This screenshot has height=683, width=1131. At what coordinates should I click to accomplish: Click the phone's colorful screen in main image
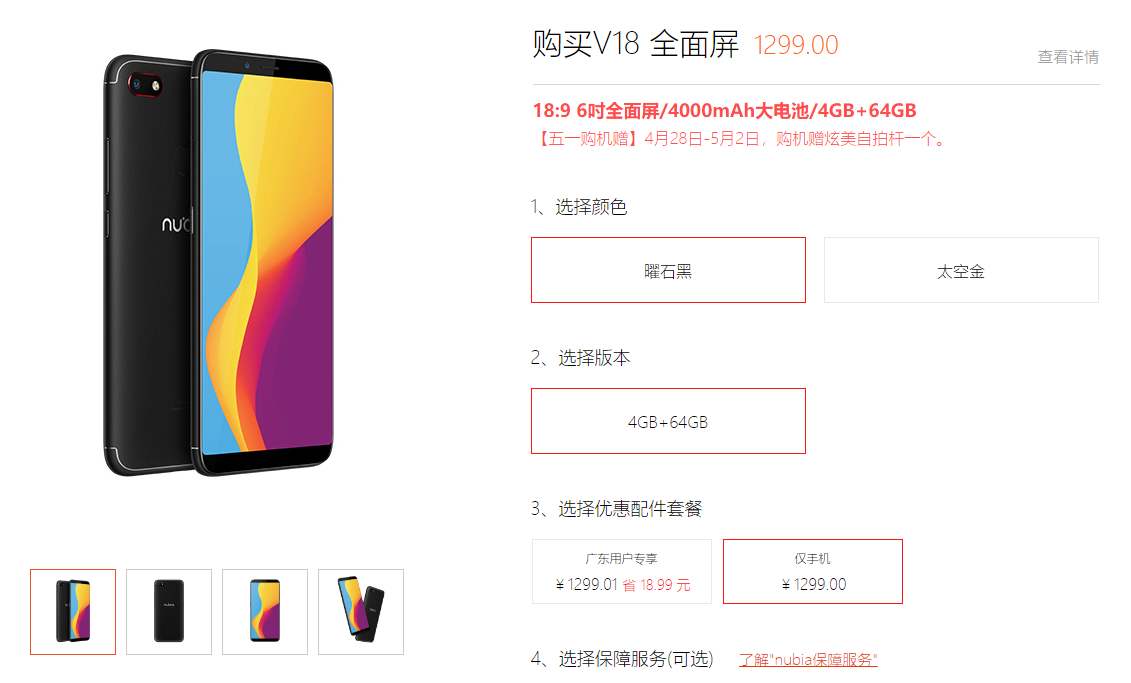(x=267, y=261)
